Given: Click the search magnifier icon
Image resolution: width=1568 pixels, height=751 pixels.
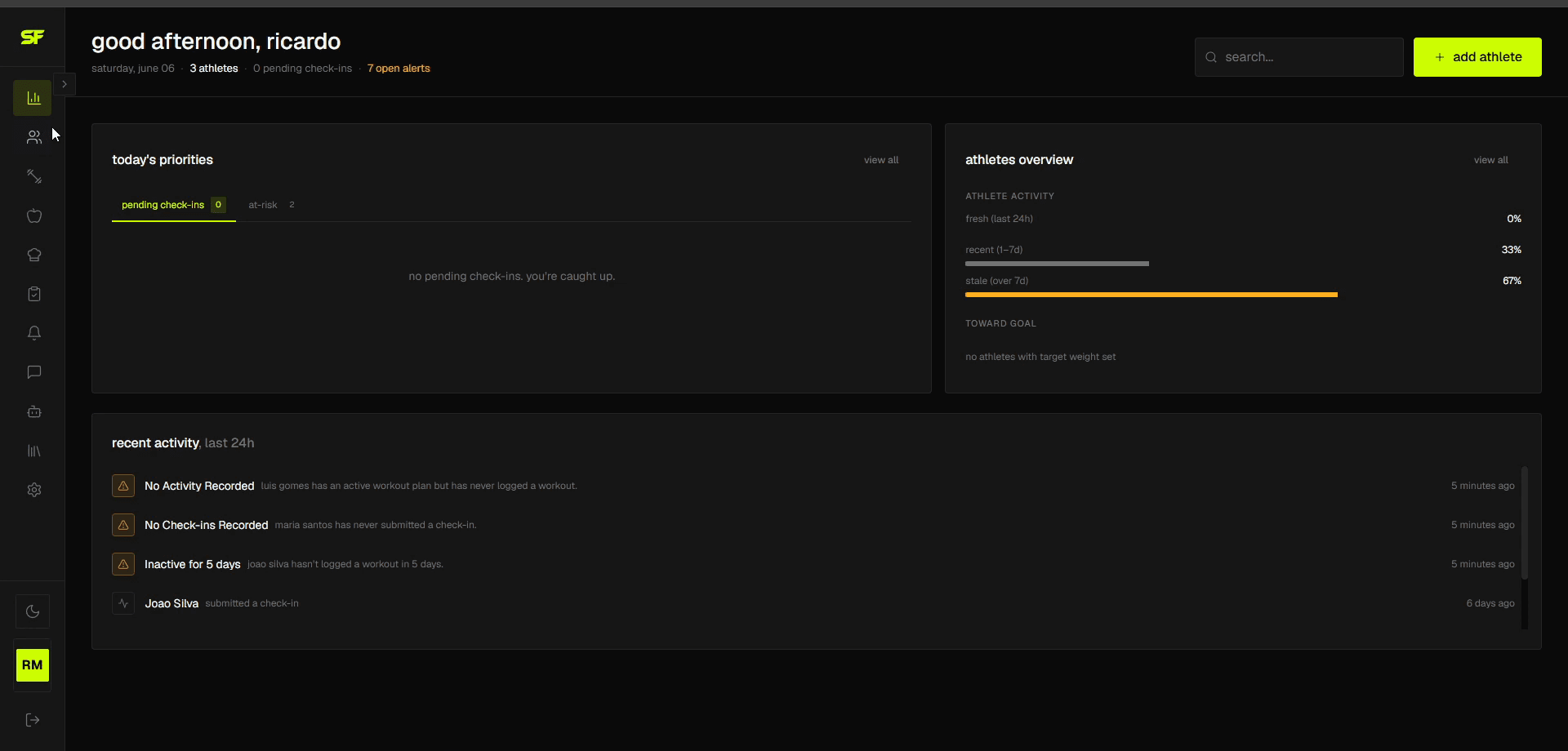Looking at the screenshot, I should [x=1211, y=57].
